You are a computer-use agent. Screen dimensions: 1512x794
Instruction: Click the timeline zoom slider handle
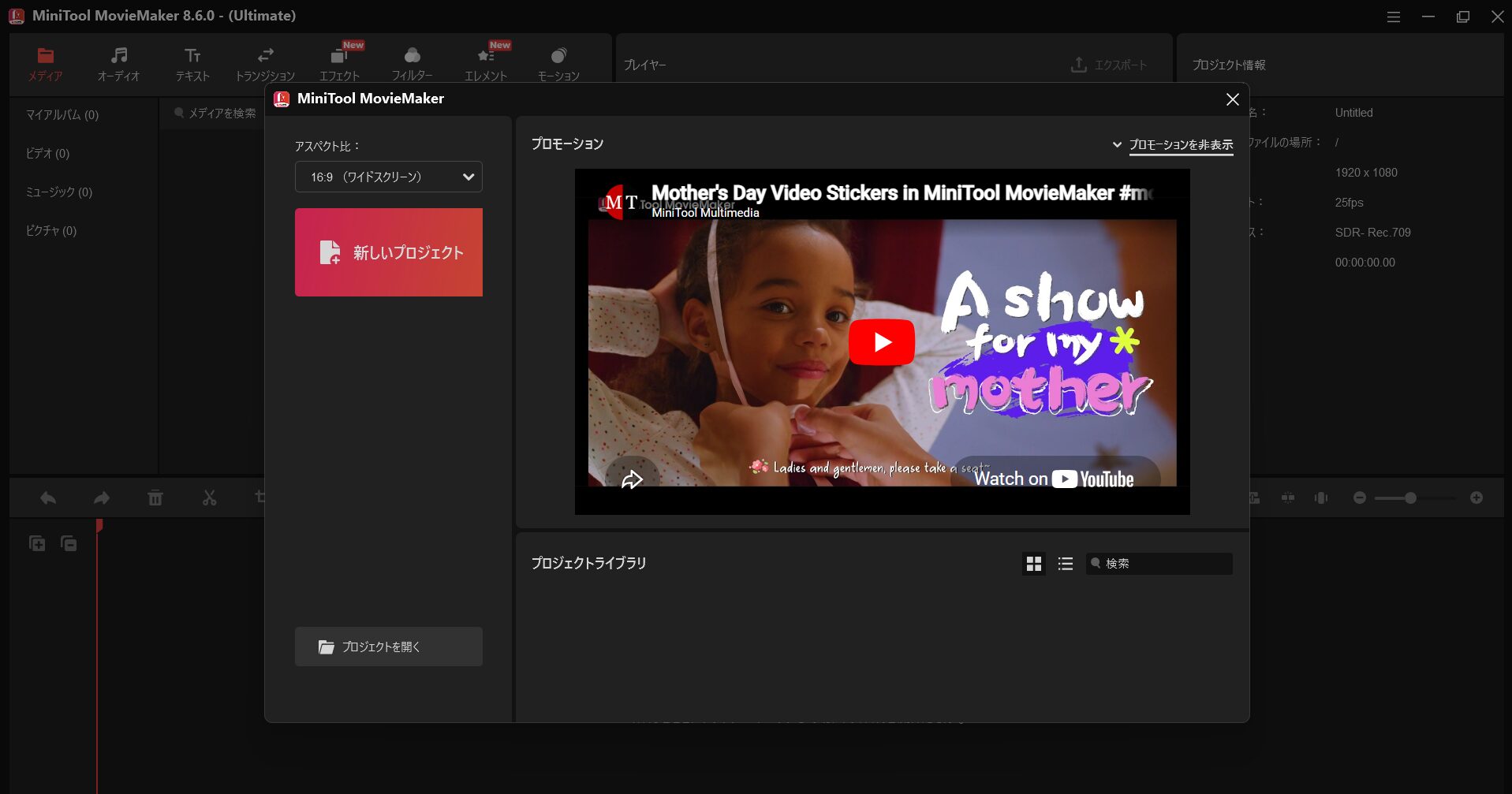pos(1410,498)
